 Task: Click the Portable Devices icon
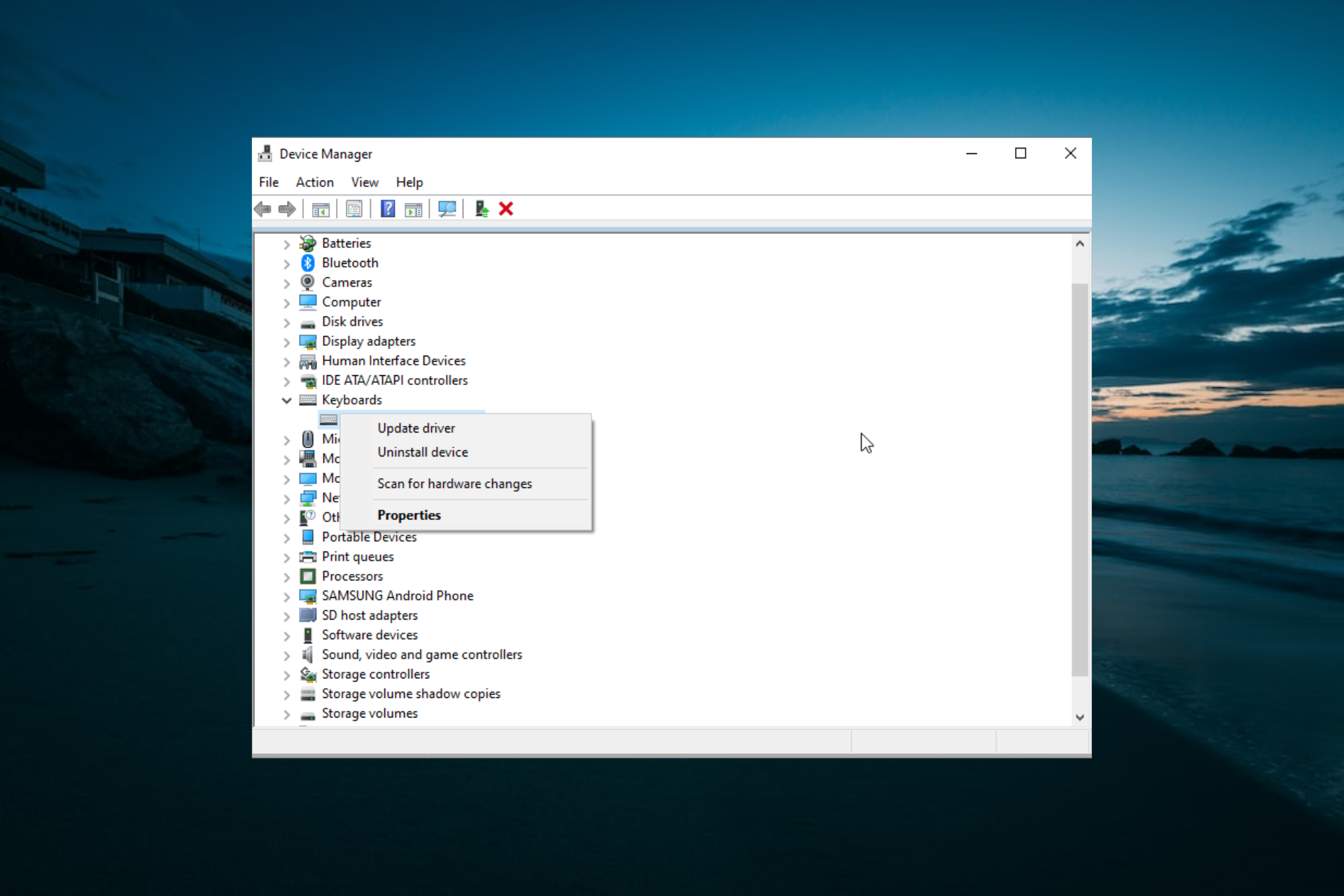click(x=307, y=537)
